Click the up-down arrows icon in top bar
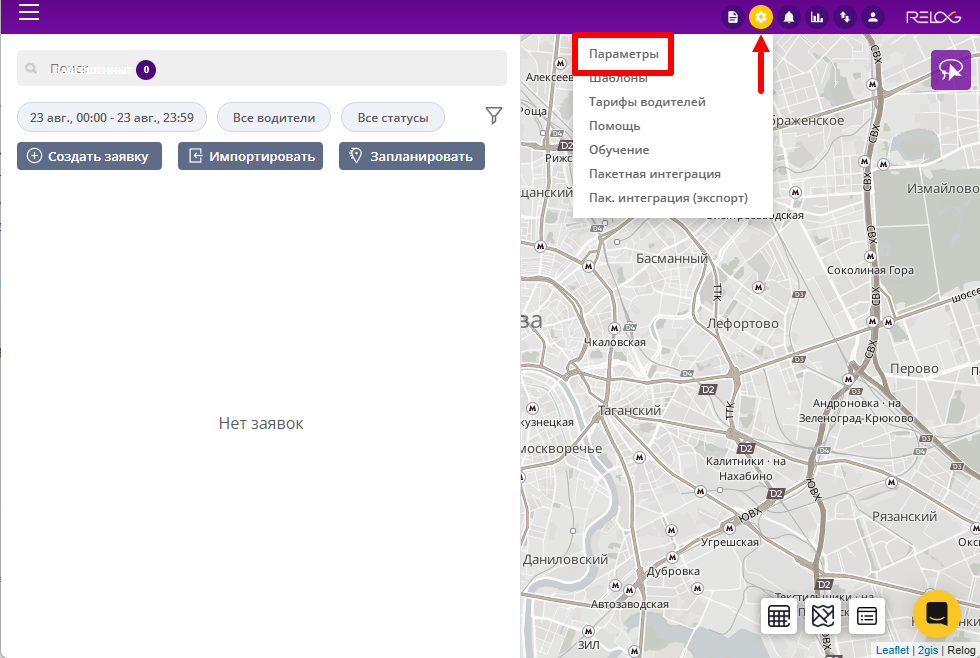Image resolution: width=980 pixels, height=658 pixels. (845, 17)
